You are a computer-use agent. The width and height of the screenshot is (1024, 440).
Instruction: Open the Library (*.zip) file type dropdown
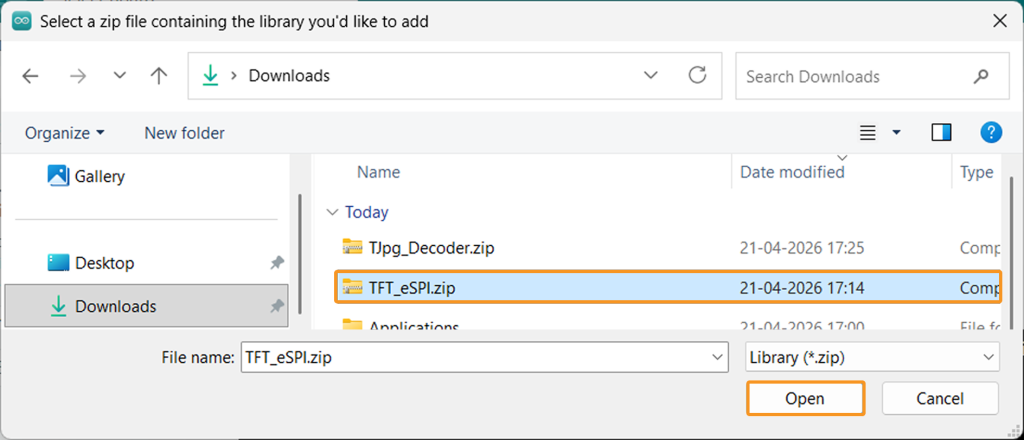click(872, 358)
